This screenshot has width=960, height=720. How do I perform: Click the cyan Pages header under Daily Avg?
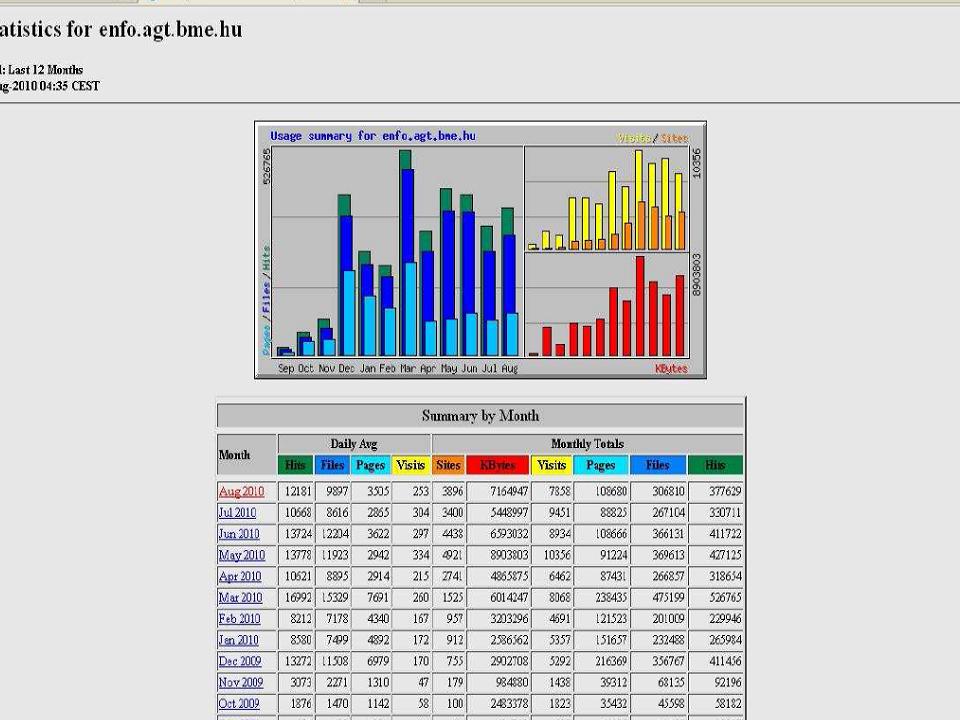pos(370,465)
